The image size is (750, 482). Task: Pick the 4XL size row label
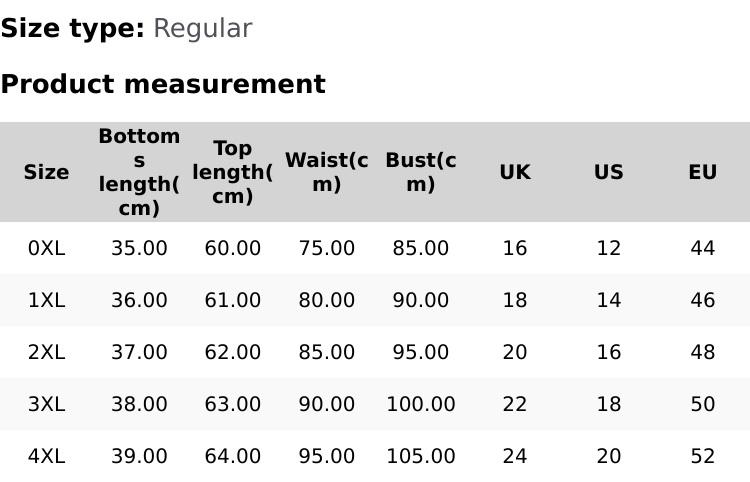(x=46, y=456)
